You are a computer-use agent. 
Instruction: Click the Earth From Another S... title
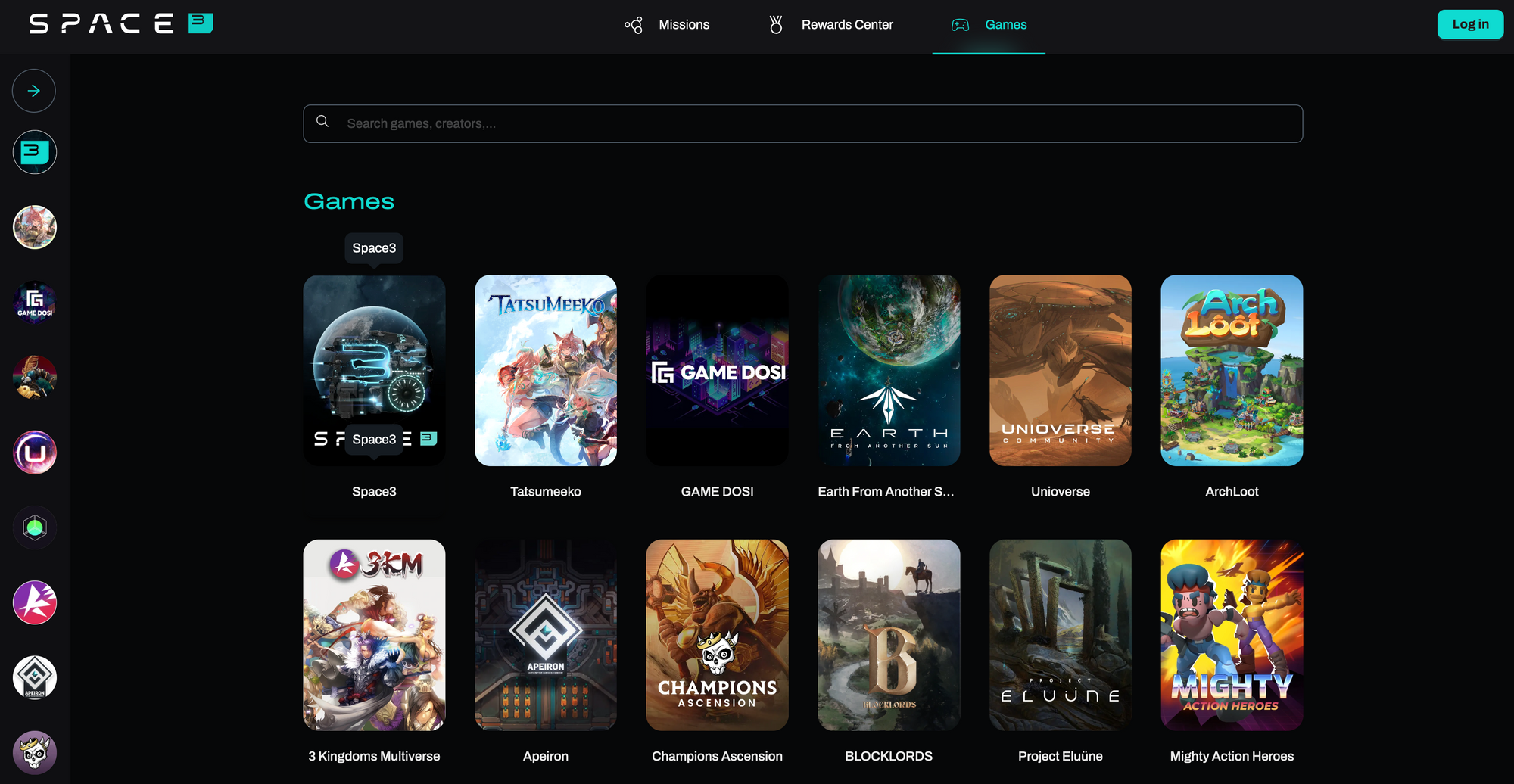pos(886,491)
